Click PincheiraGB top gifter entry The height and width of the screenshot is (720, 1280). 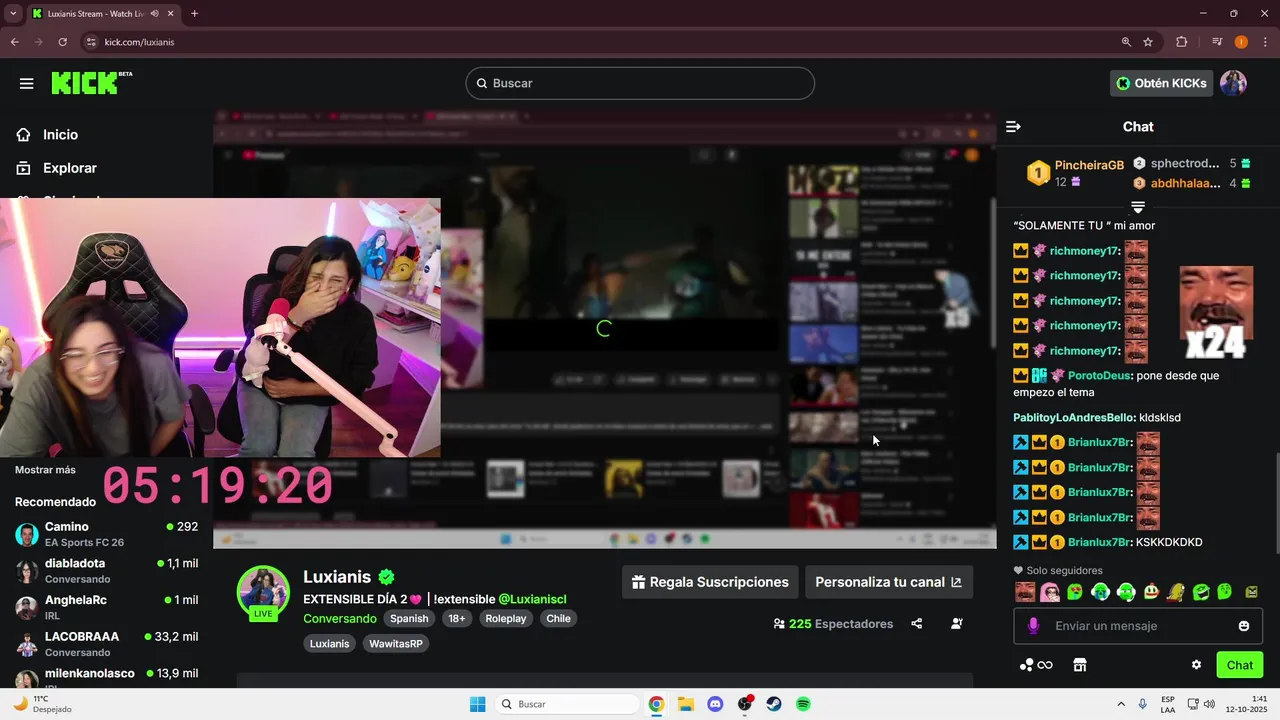pyautogui.click(x=1076, y=173)
